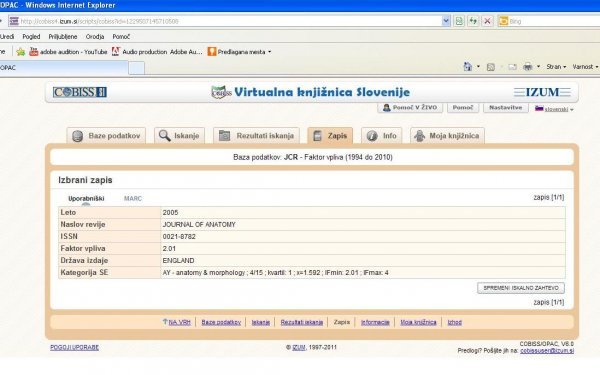The image size is (600, 375).
Task: Click the Pomoč v živo button
Action: (x=410, y=108)
